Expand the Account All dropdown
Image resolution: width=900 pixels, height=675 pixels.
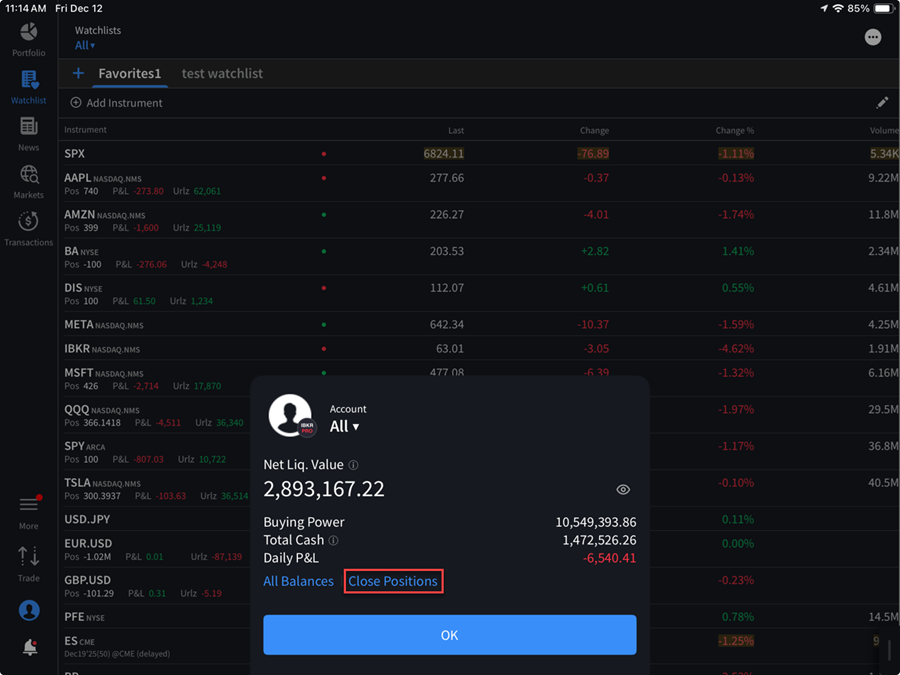344,426
